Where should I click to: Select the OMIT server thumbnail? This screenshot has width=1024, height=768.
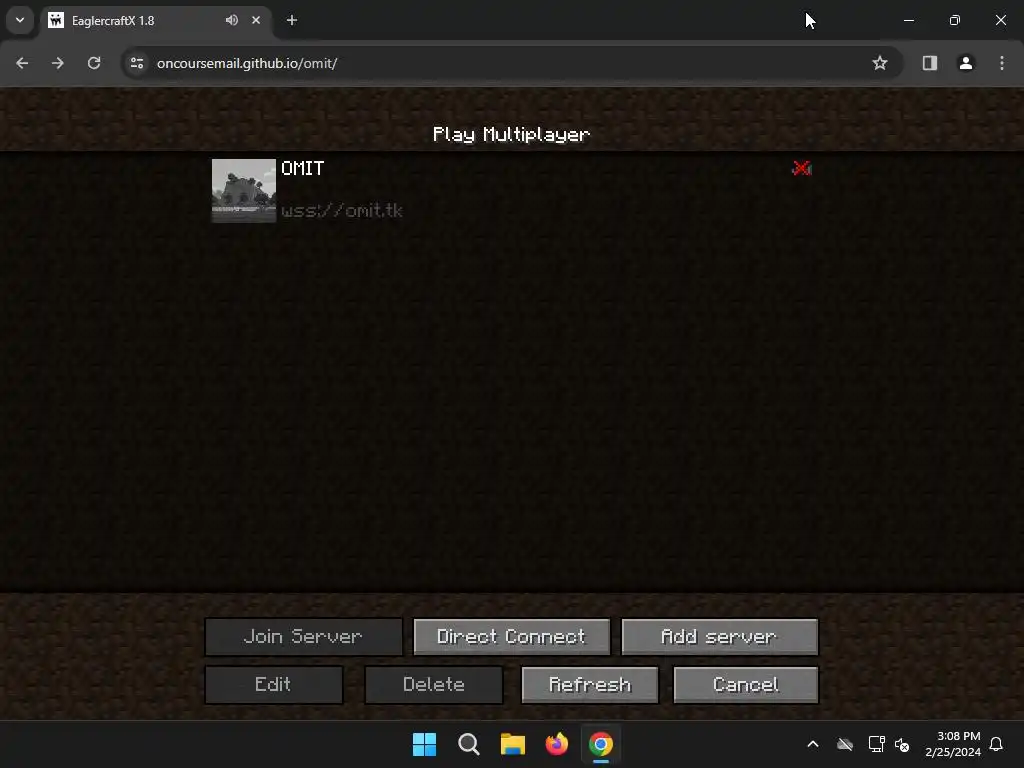(244, 191)
